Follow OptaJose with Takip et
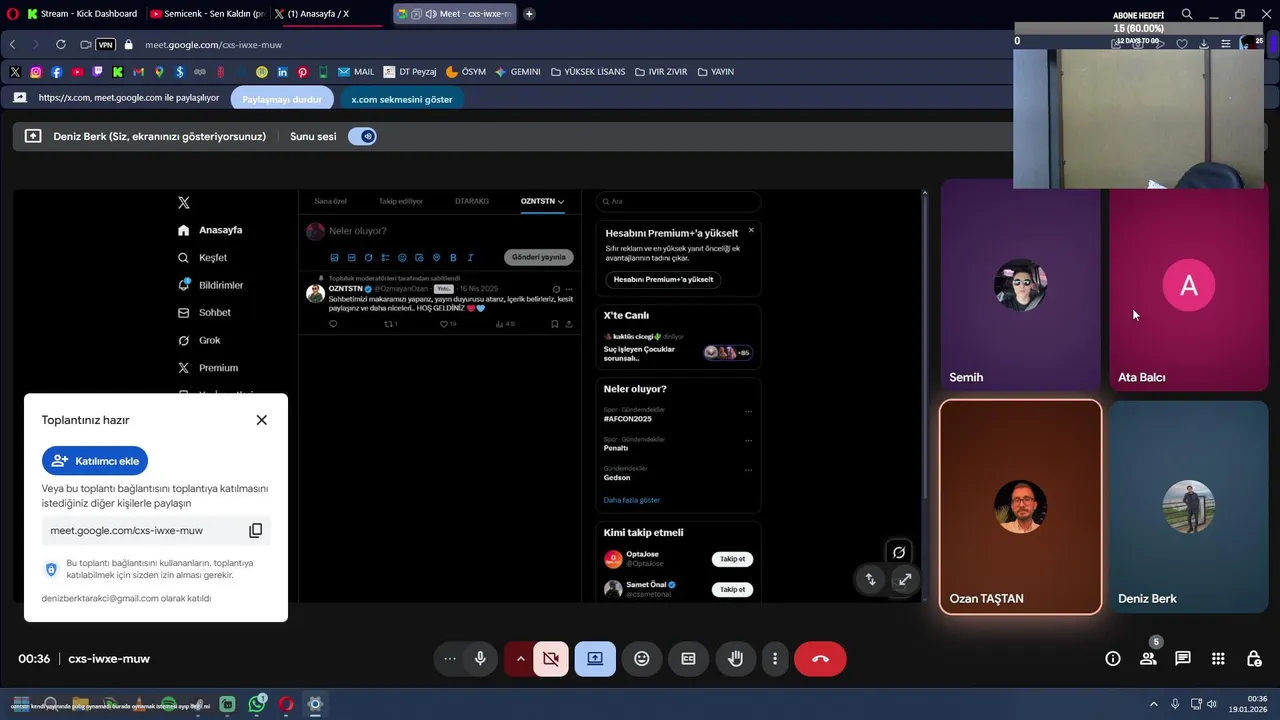Image resolution: width=1280 pixels, height=720 pixels. tap(733, 559)
